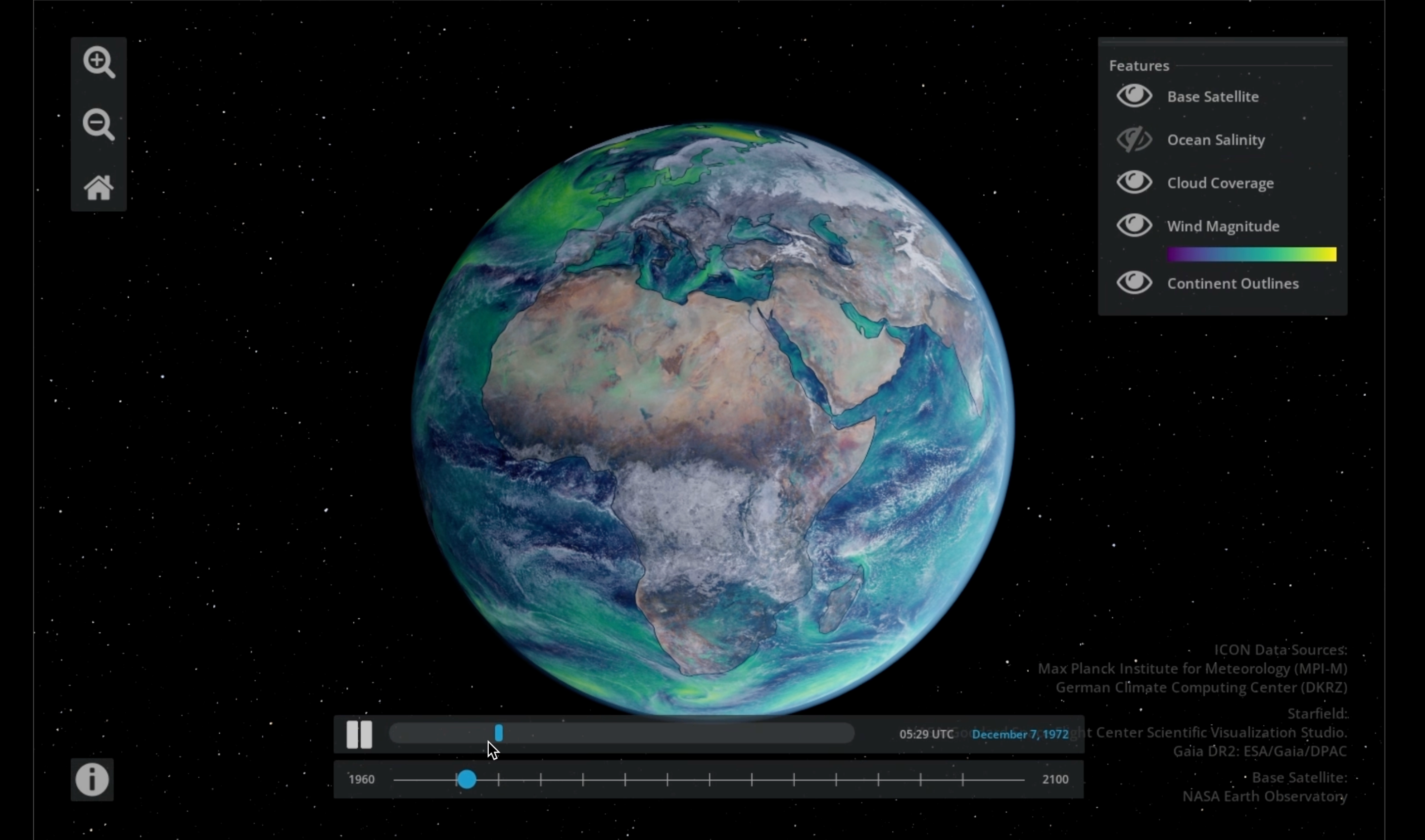Image resolution: width=1425 pixels, height=840 pixels.
Task: Click the Cloud Coverage label
Action: click(x=1220, y=183)
